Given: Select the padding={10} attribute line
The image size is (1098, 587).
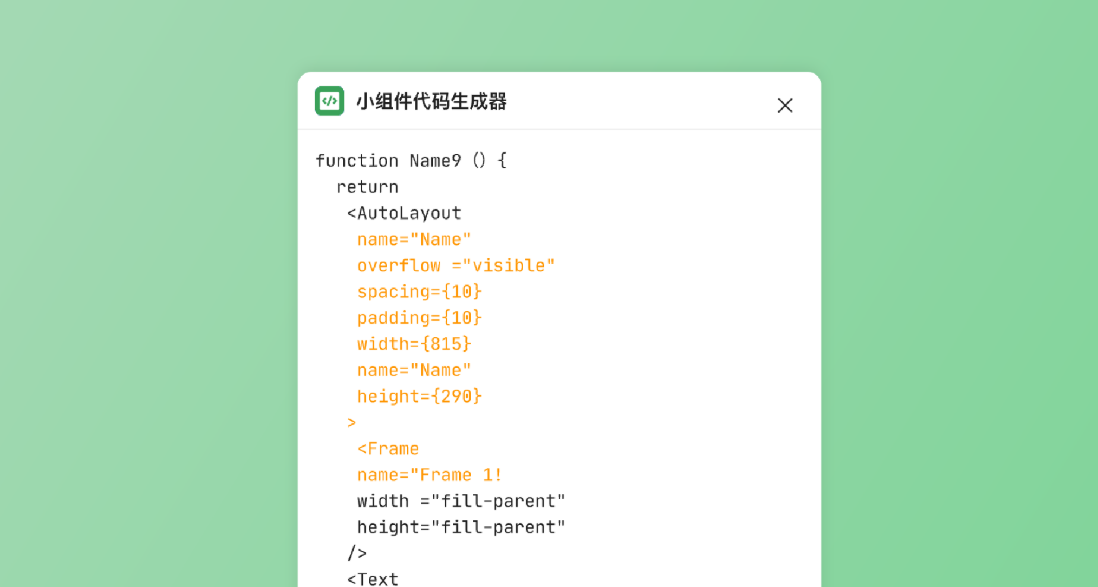Looking at the screenshot, I should [419, 318].
